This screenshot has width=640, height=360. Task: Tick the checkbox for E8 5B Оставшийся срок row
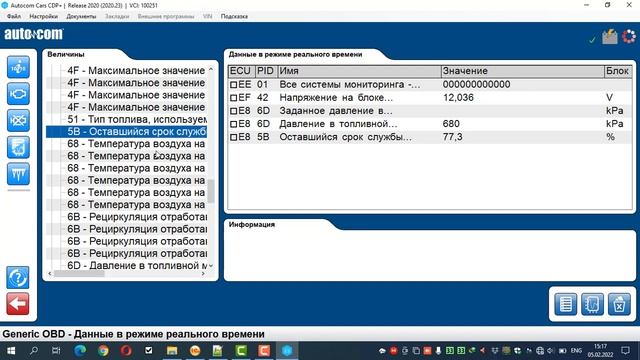pyautogui.click(x=233, y=137)
